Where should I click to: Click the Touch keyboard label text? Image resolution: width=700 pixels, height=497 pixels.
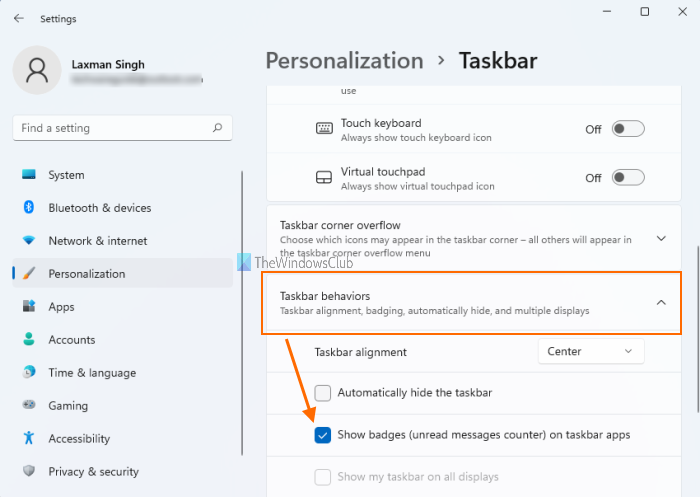coord(381,123)
